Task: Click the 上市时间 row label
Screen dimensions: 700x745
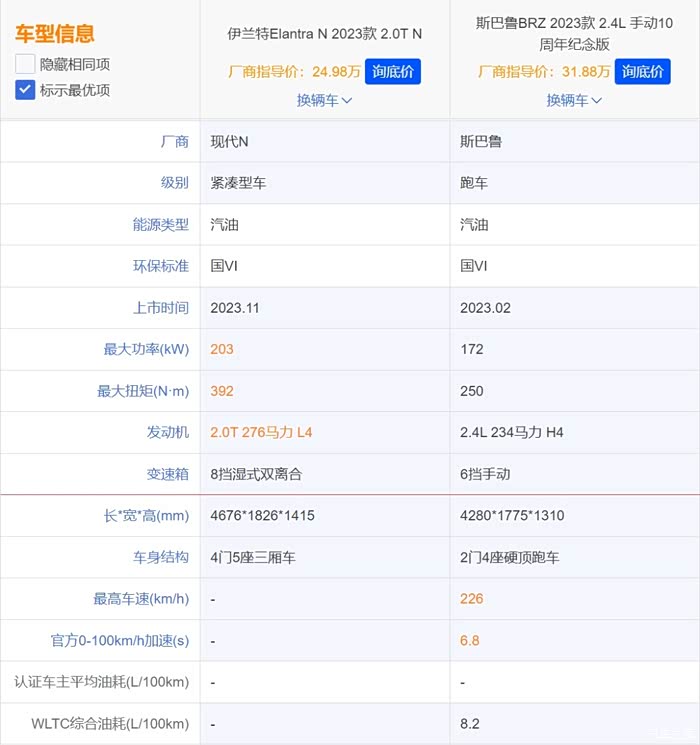Action: coord(161,308)
